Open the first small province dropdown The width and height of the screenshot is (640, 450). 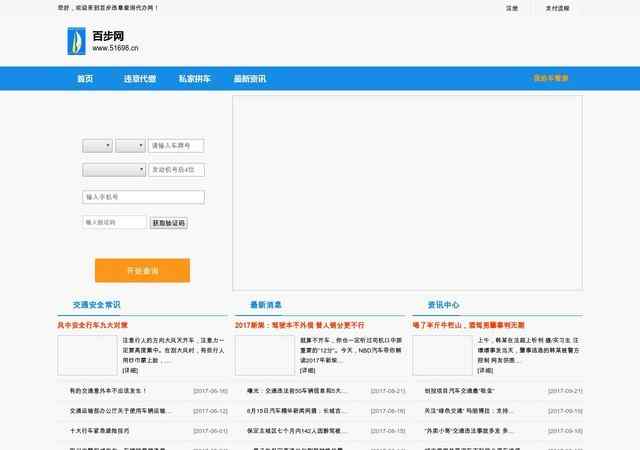(x=97, y=145)
